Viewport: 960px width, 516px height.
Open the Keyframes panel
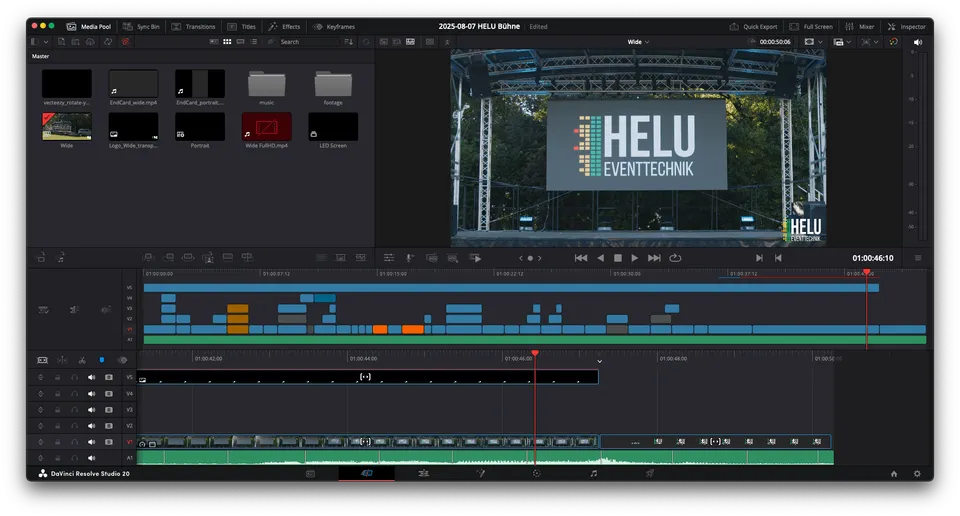click(x=334, y=26)
